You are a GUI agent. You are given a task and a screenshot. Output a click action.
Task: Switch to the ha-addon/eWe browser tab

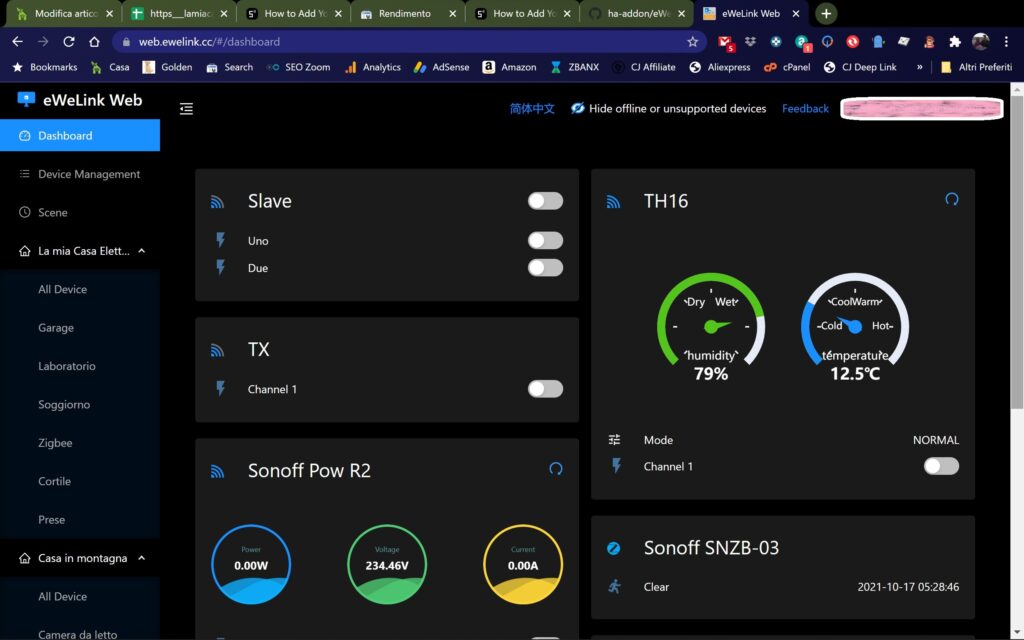tap(636, 14)
